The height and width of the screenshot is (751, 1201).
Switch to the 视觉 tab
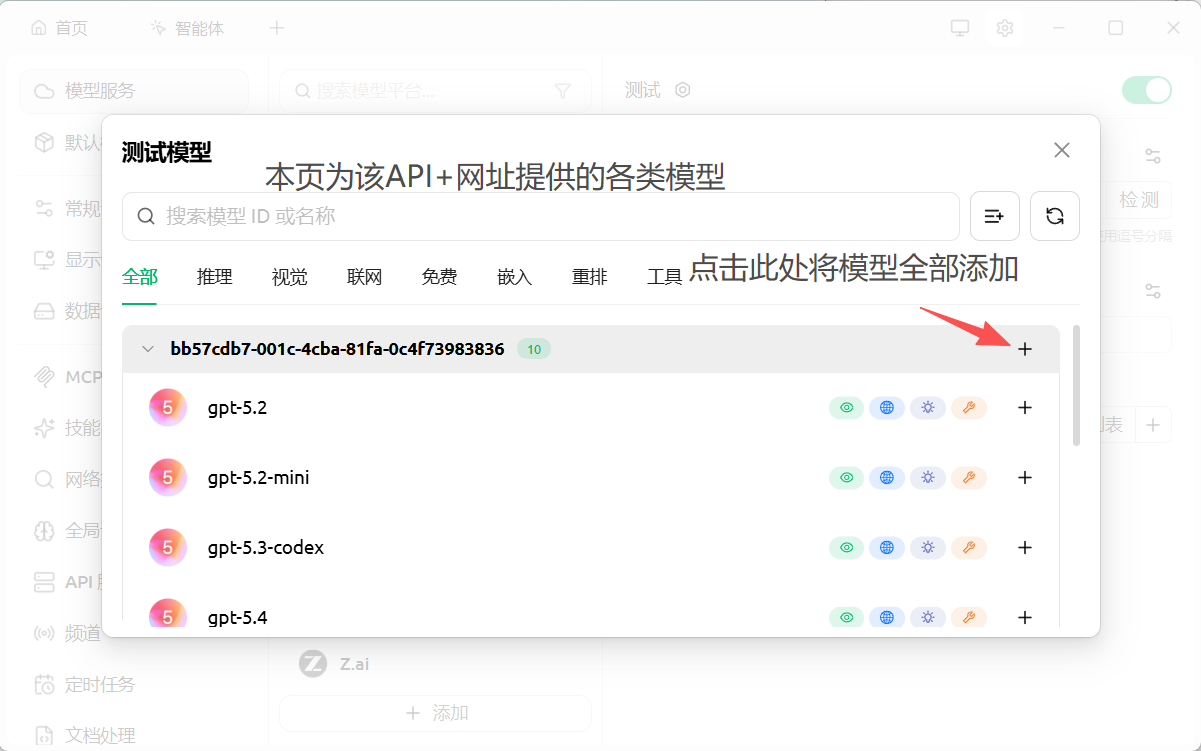(x=290, y=277)
